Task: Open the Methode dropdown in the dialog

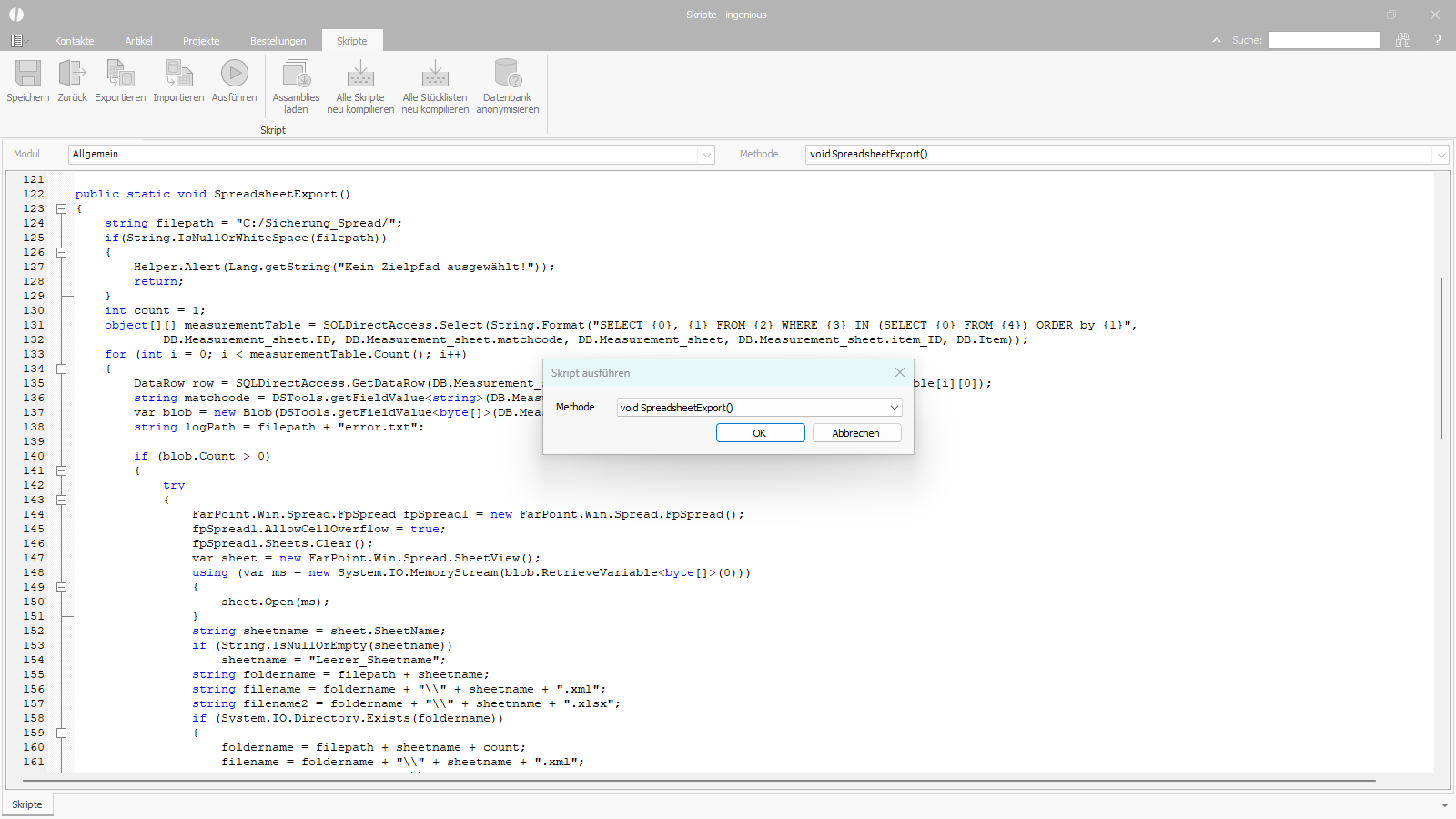Action: click(894, 408)
